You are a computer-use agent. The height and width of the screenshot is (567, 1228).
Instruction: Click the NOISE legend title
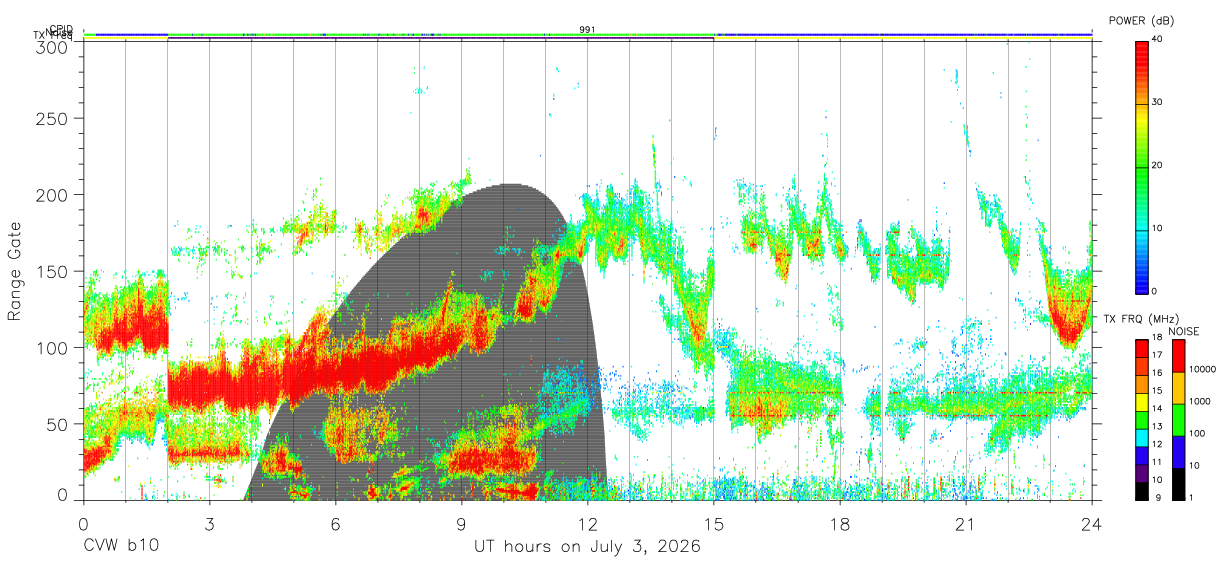tap(1183, 331)
